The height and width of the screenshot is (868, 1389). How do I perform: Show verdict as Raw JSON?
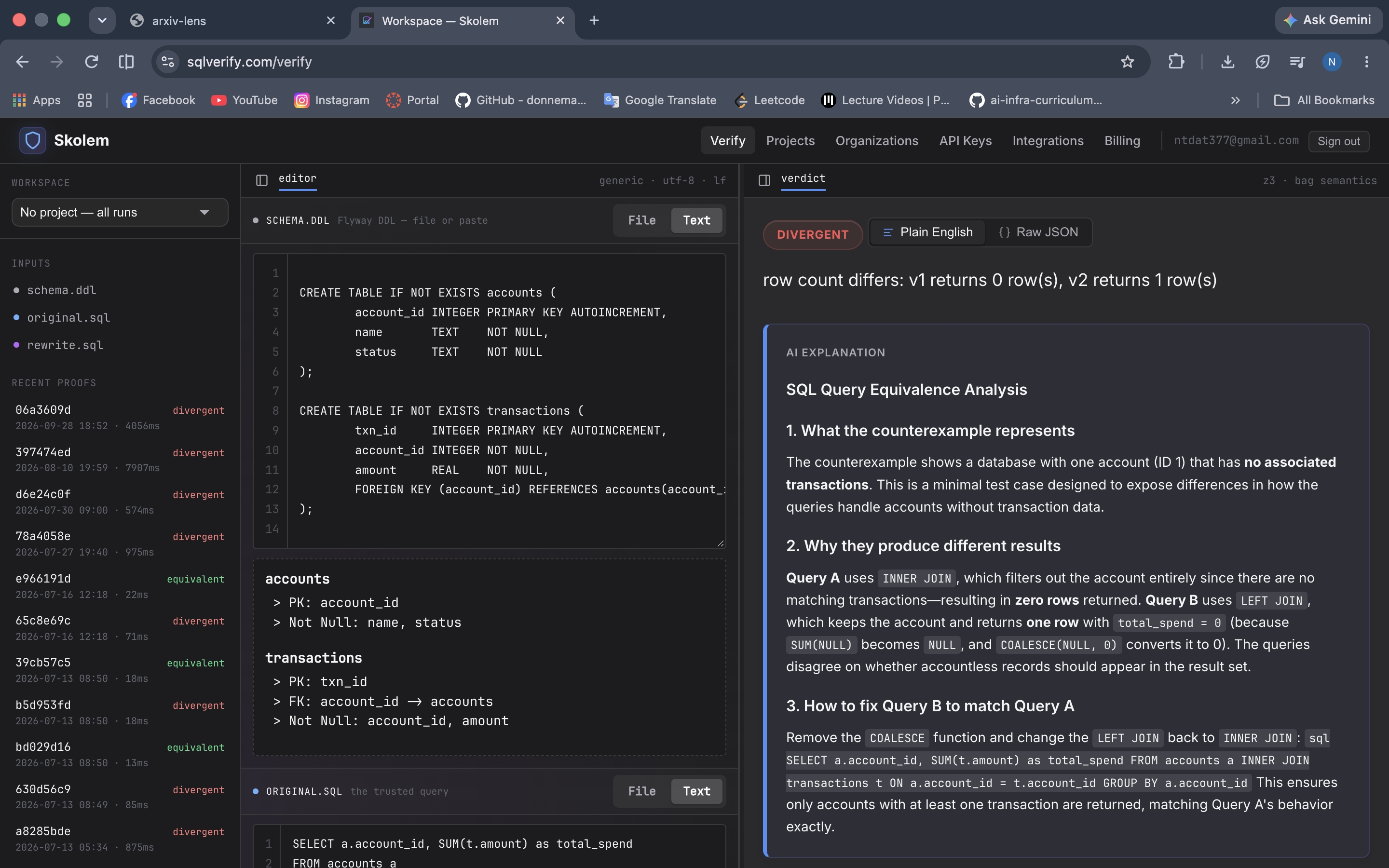point(1038,232)
